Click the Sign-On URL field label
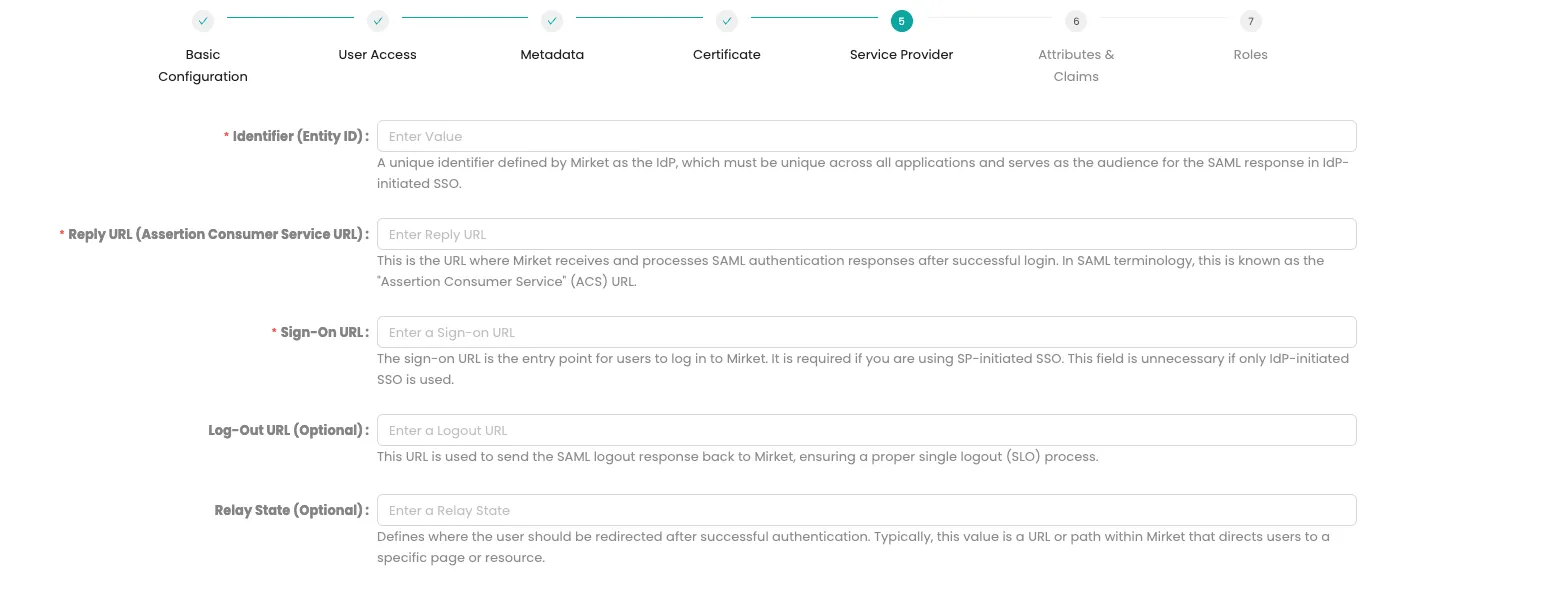Viewport: 1565px width, 603px height. click(321, 332)
